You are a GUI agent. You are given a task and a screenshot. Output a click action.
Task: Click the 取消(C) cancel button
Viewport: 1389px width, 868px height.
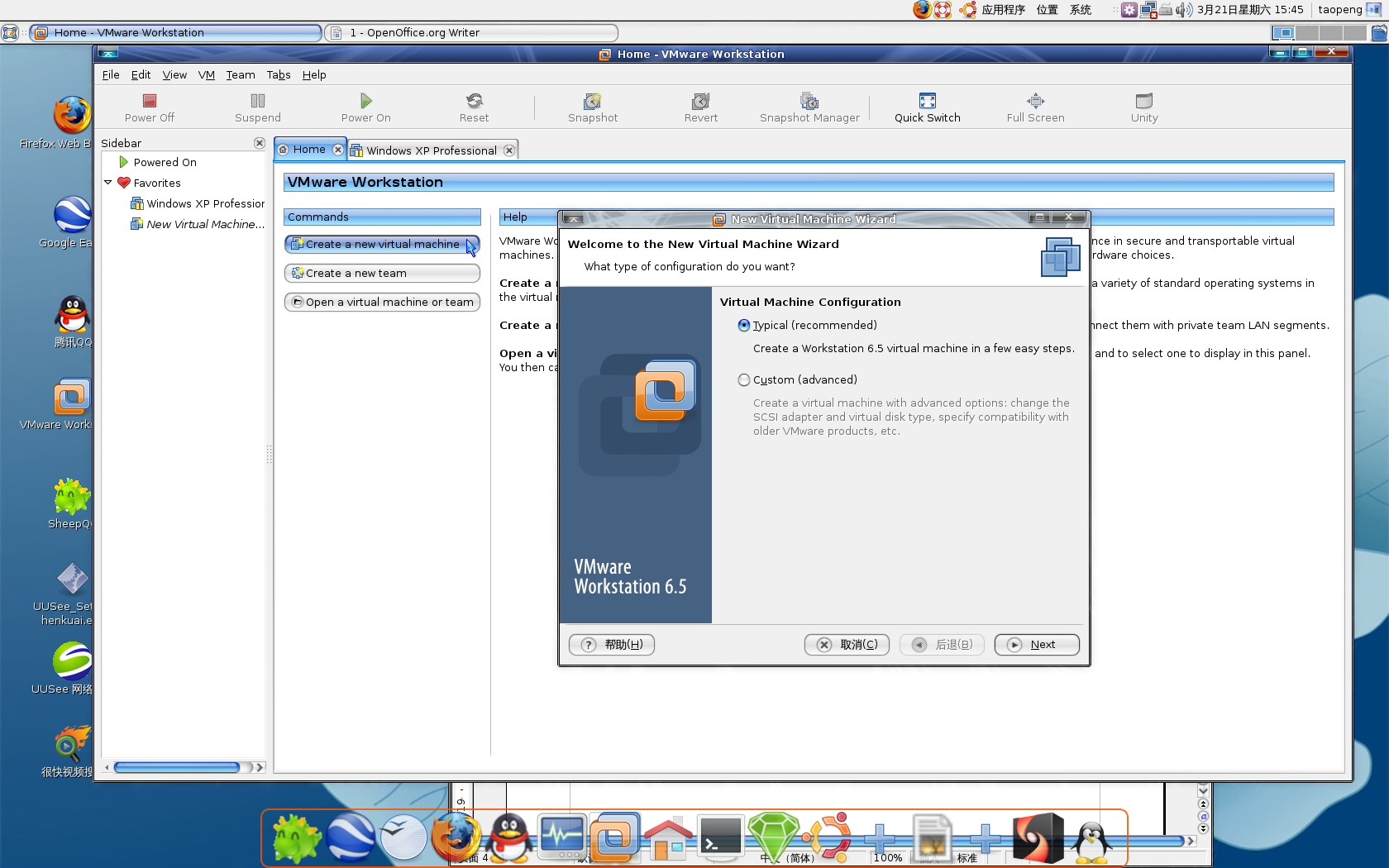pyautogui.click(x=847, y=645)
